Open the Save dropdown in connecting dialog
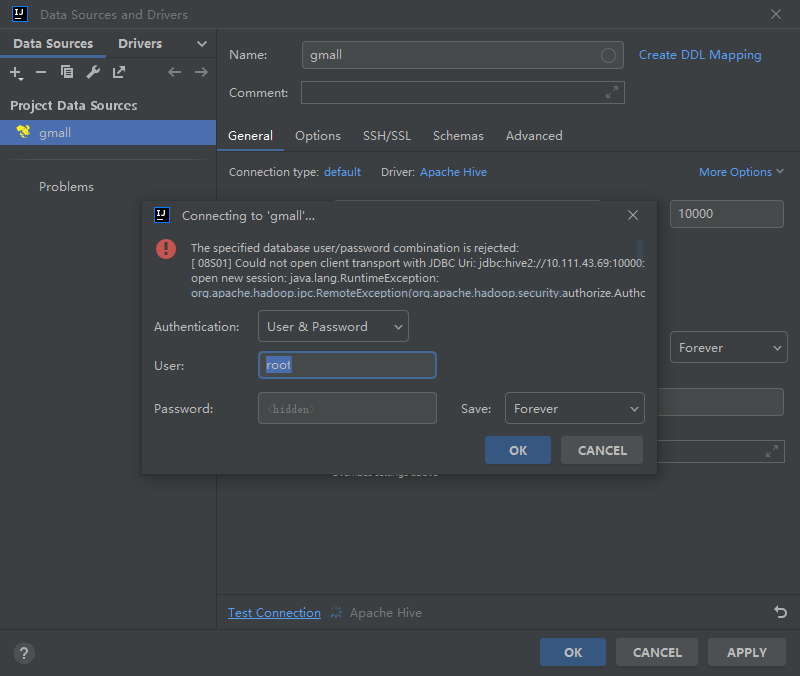 pyautogui.click(x=574, y=408)
